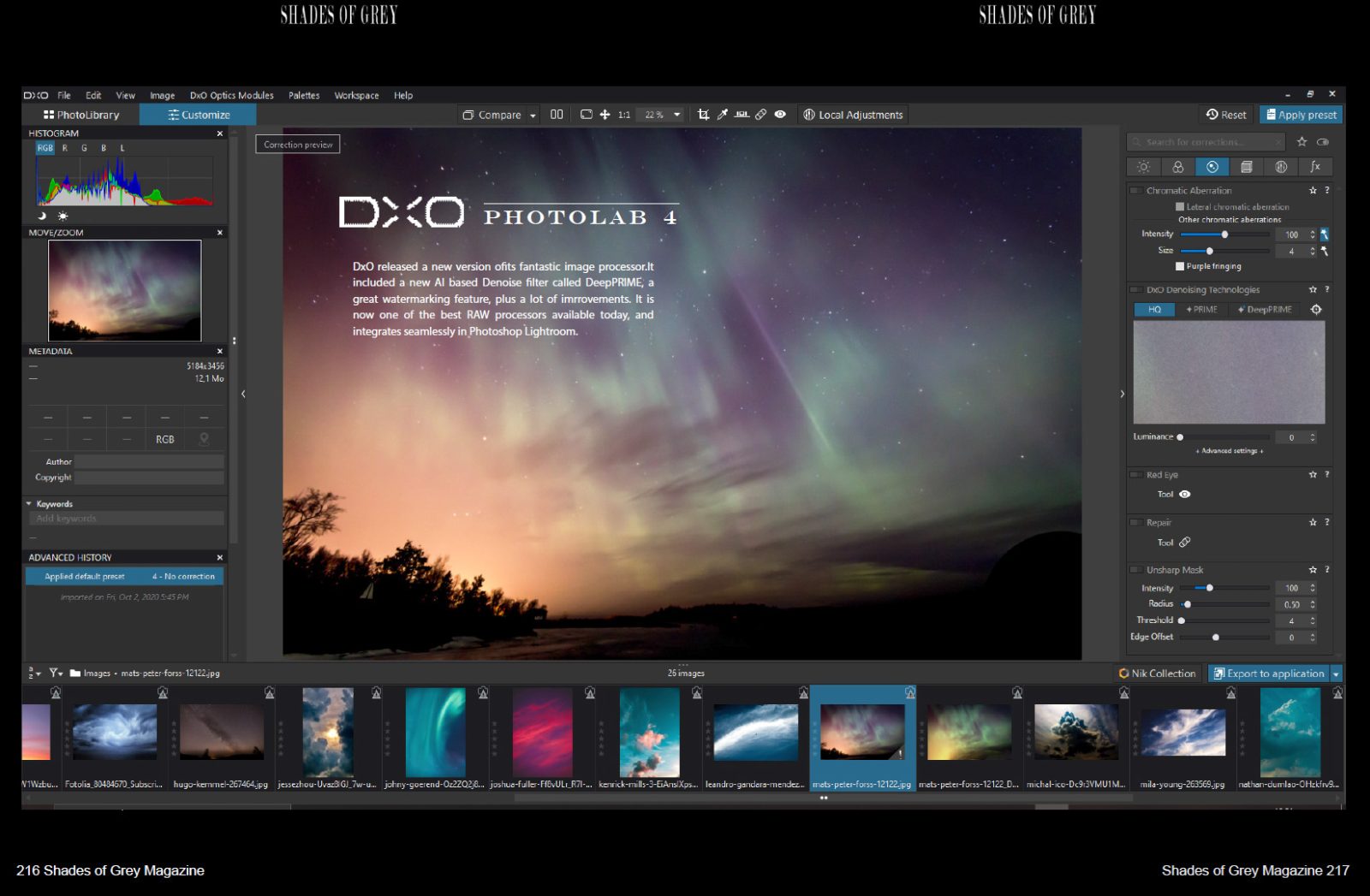Select DeepPRIME denoising mode
The width and height of the screenshot is (1370, 896).
1264,310
